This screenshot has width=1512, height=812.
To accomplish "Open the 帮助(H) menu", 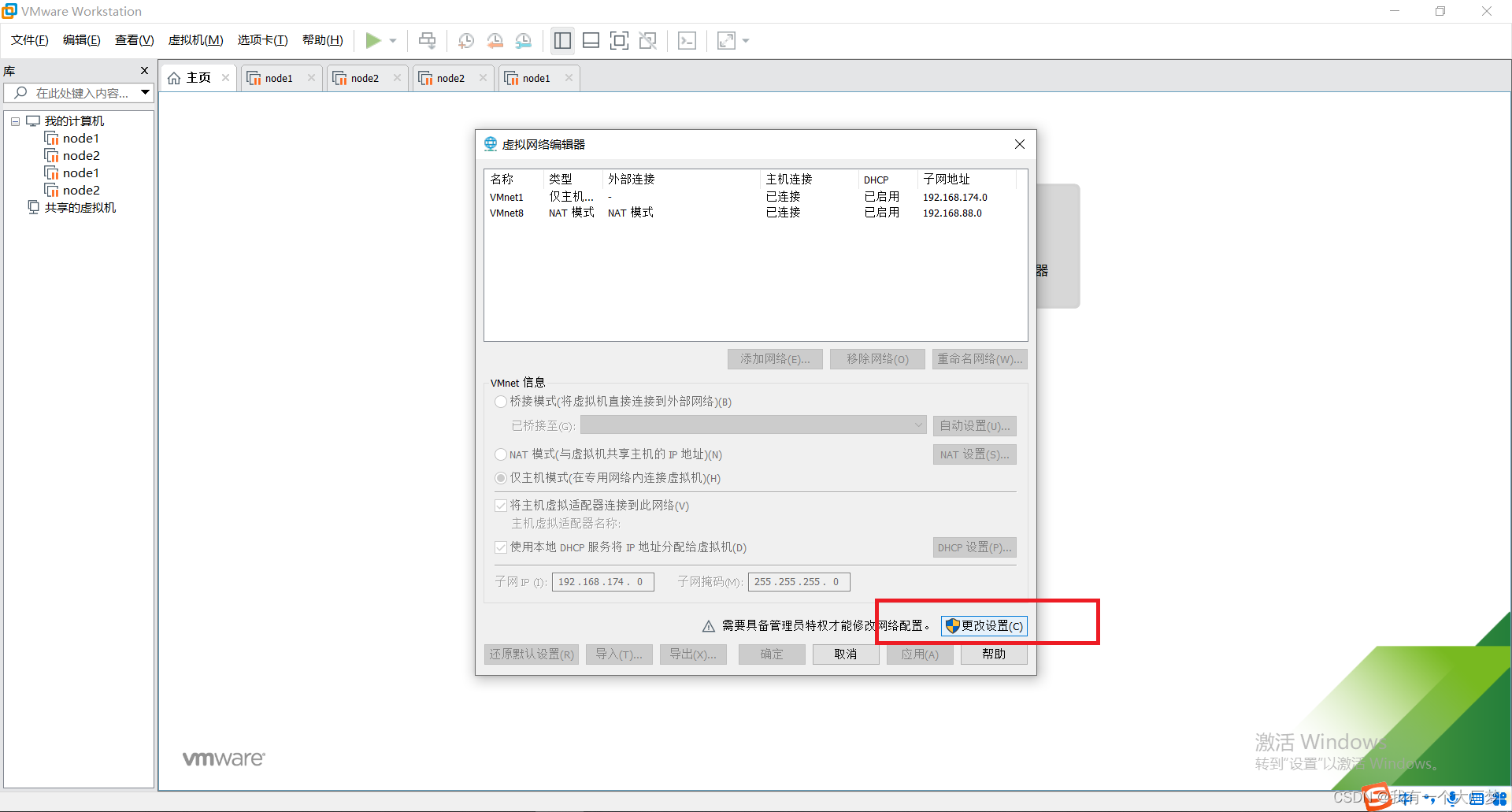I will 323,40.
